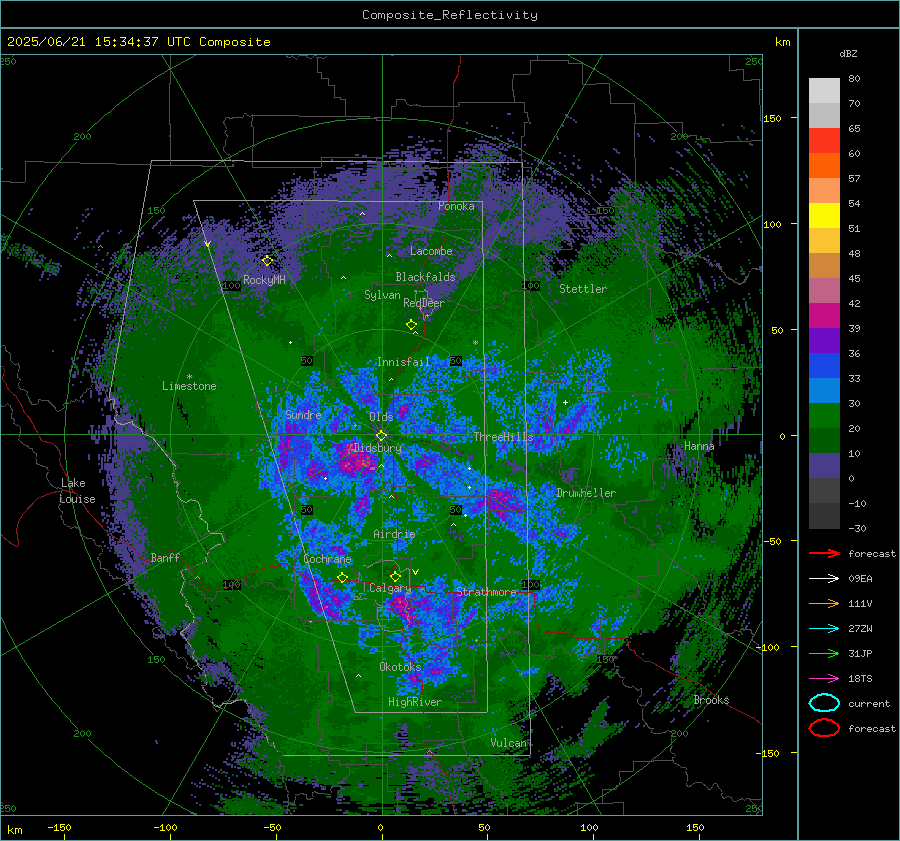Select the orange 57-60 dBZ swatch
900x841 pixels.
pyautogui.click(x=824, y=166)
